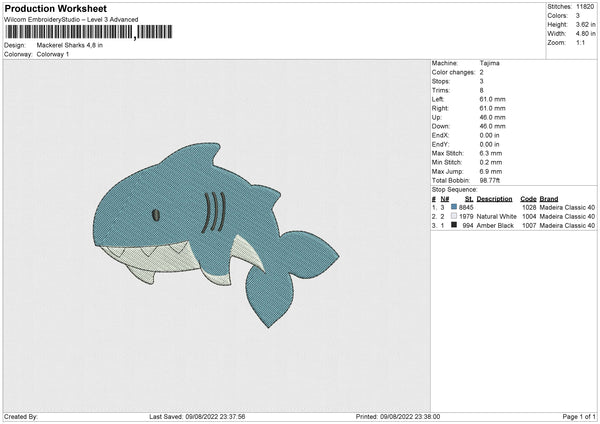Click the 'Code' column header
Image resolution: width=600 pixels, height=424 pixels.
(x=528, y=199)
